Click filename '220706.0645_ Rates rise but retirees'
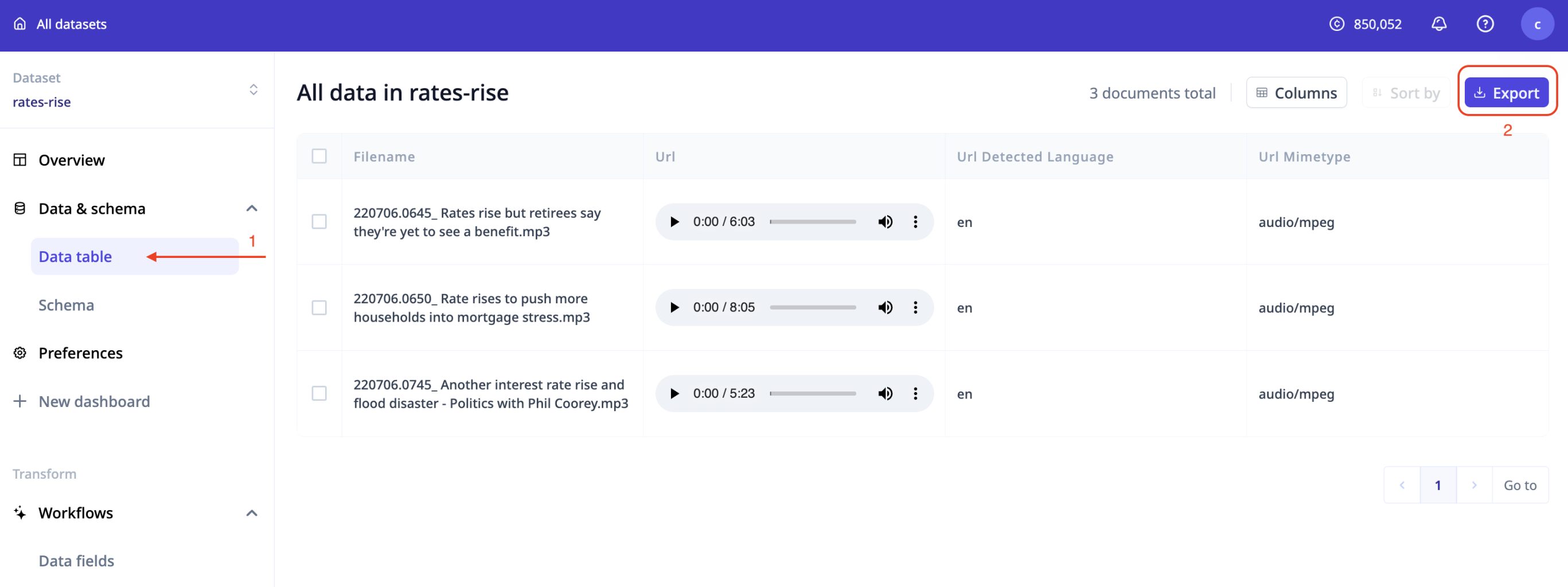This screenshot has height=587, width=1568. pyautogui.click(x=477, y=221)
